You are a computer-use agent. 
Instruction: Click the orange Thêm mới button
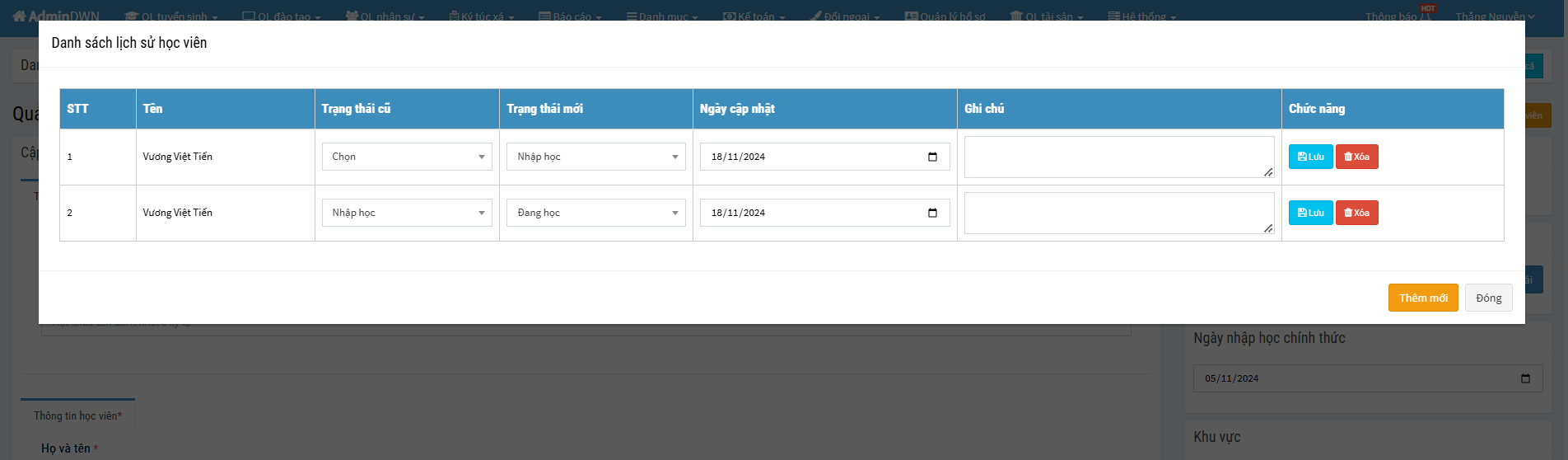pos(1422,298)
